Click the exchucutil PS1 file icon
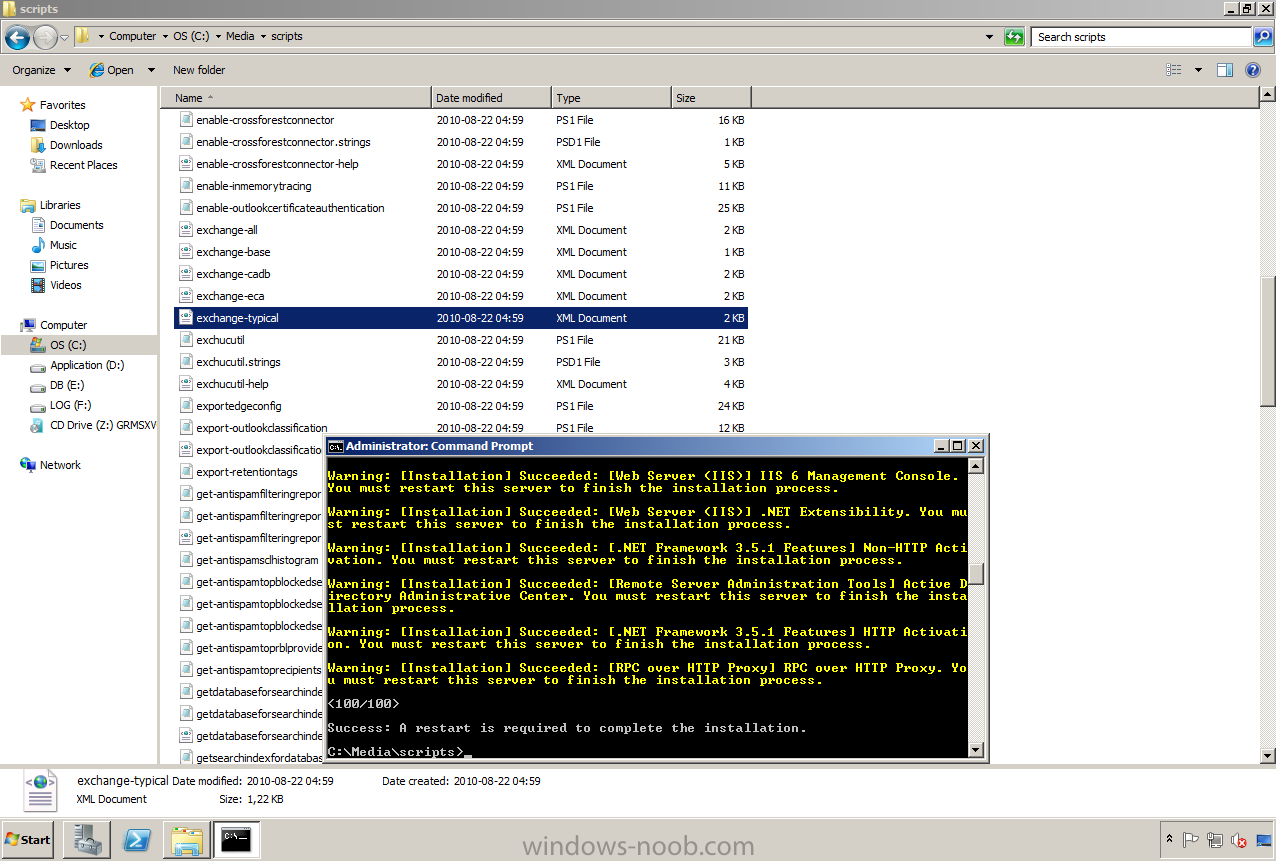Screen dimensions: 1276x861 (185, 340)
